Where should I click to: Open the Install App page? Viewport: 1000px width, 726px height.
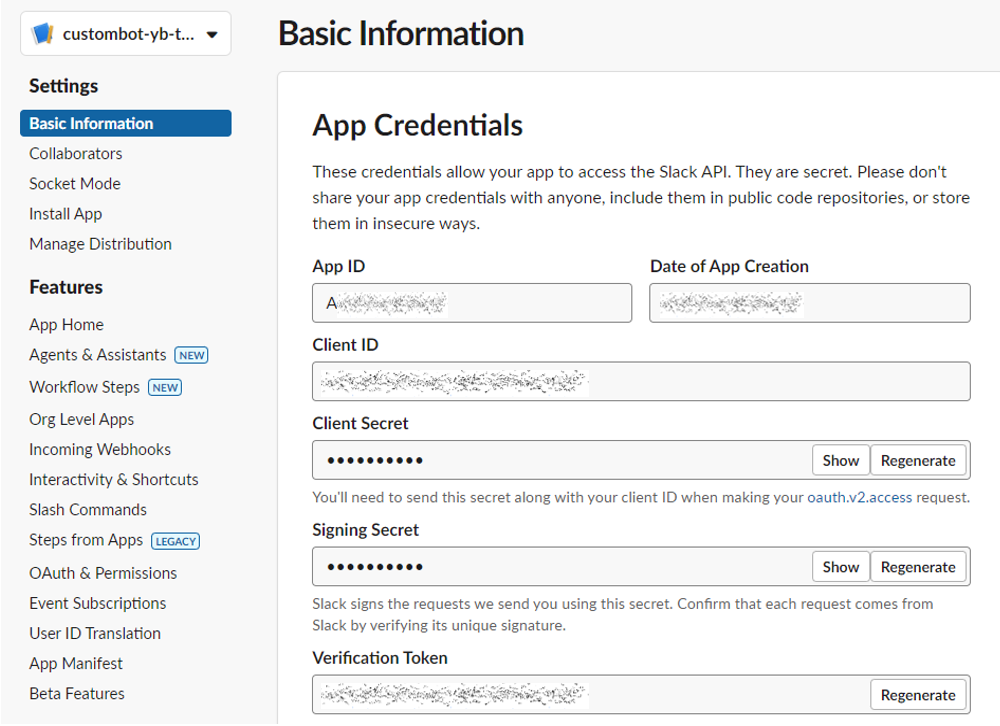66,213
